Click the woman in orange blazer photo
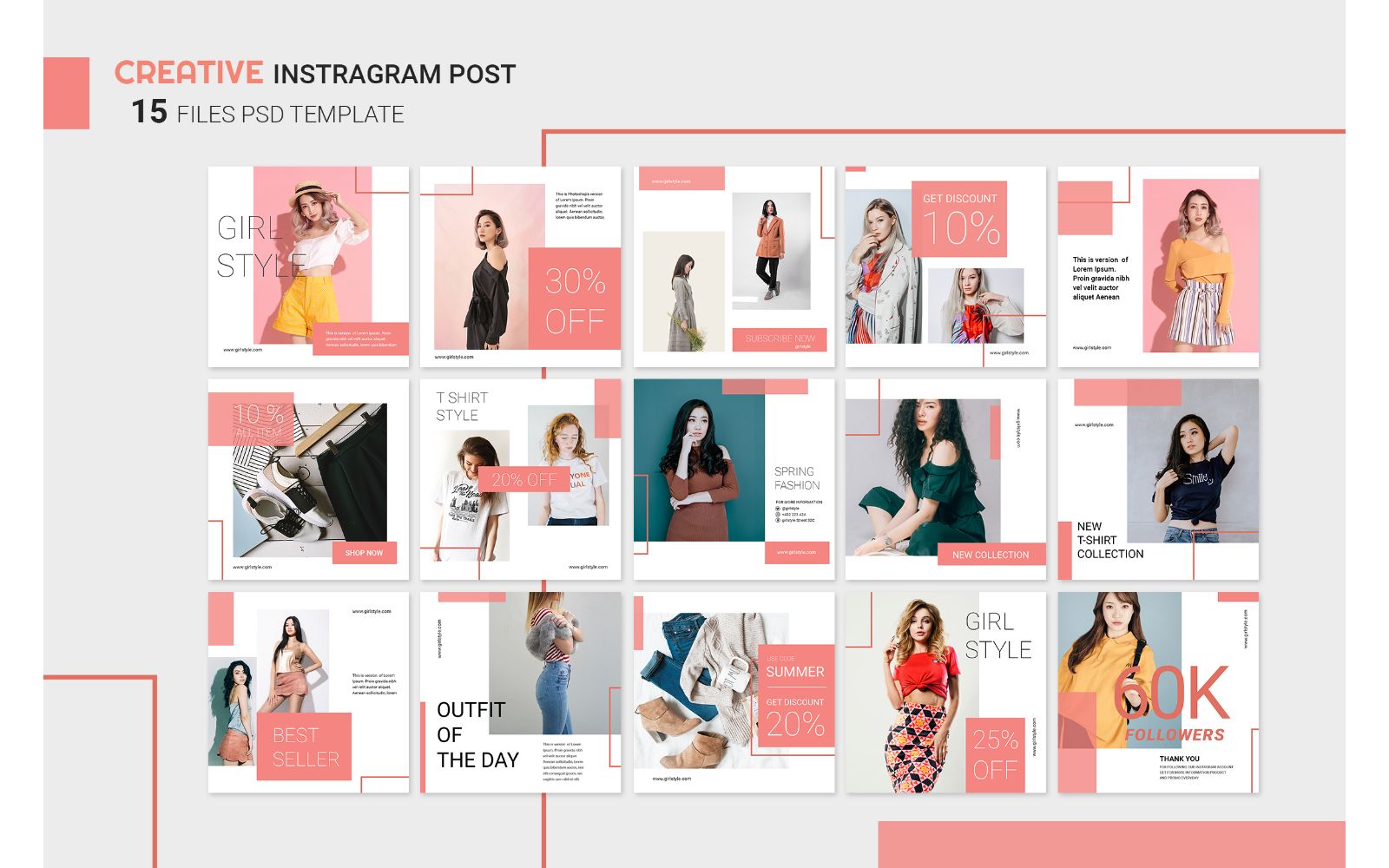Image resolution: width=1389 pixels, height=868 pixels. pos(770,252)
